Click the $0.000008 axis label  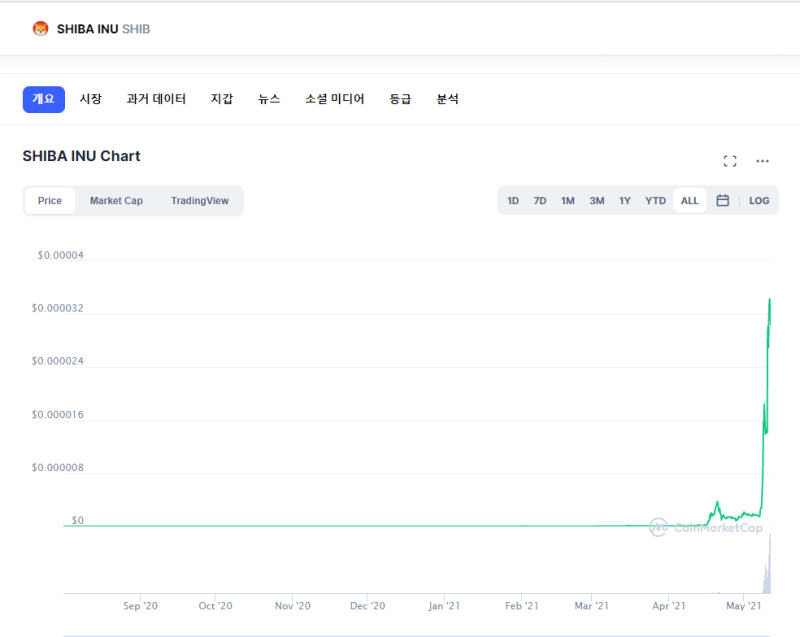[x=57, y=468]
